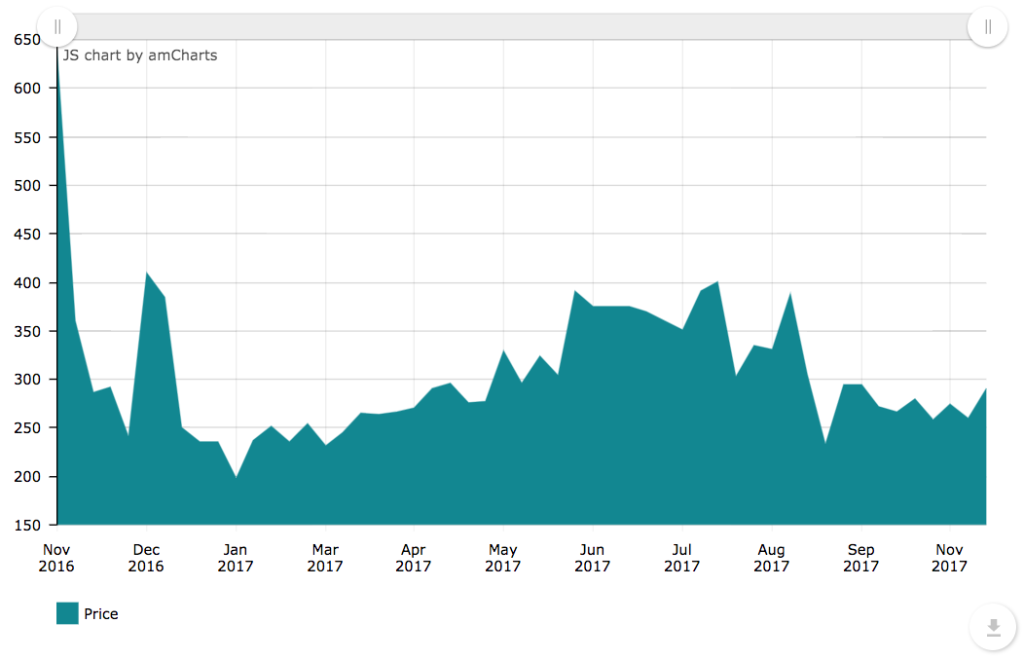1024x660 pixels.
Task: Click the Mar 2017 x-axis label
Action: (325, 558)
